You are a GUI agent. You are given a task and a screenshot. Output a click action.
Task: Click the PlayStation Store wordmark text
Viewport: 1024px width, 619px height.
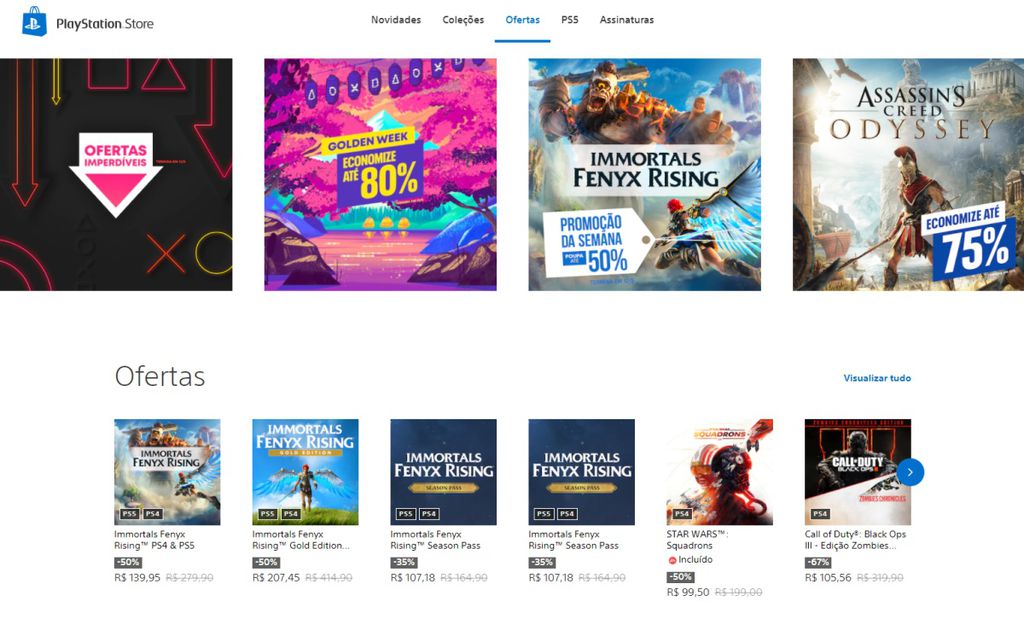point(105,24)
